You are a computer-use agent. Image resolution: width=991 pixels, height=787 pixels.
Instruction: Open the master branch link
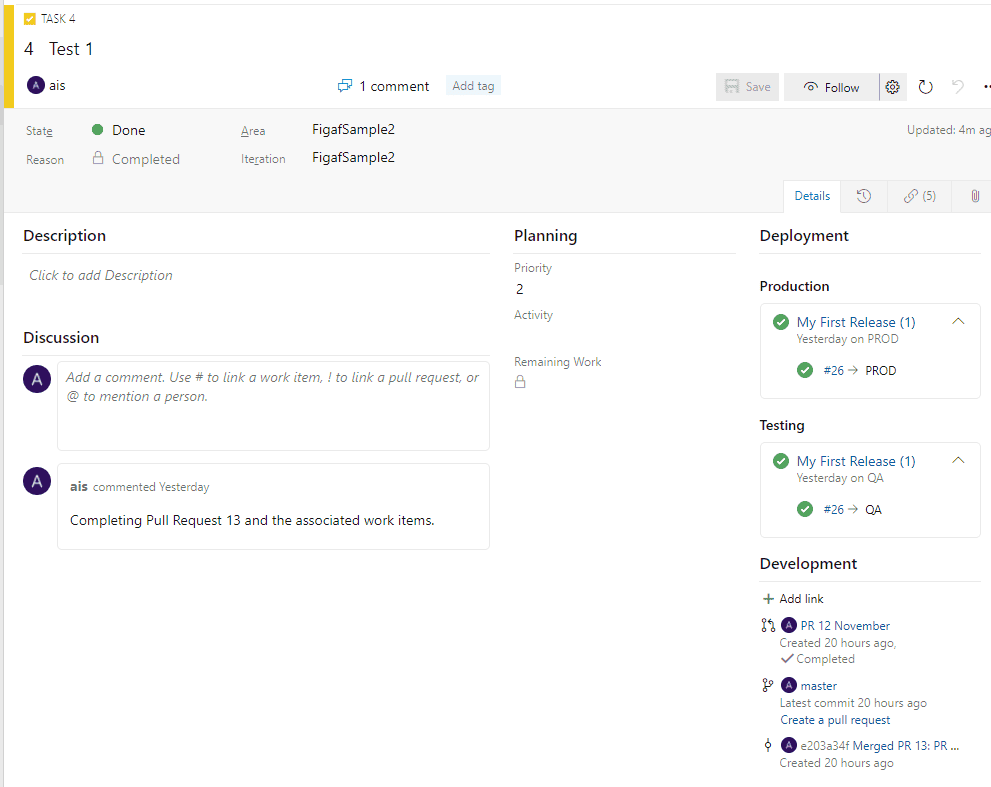point(818,686)
